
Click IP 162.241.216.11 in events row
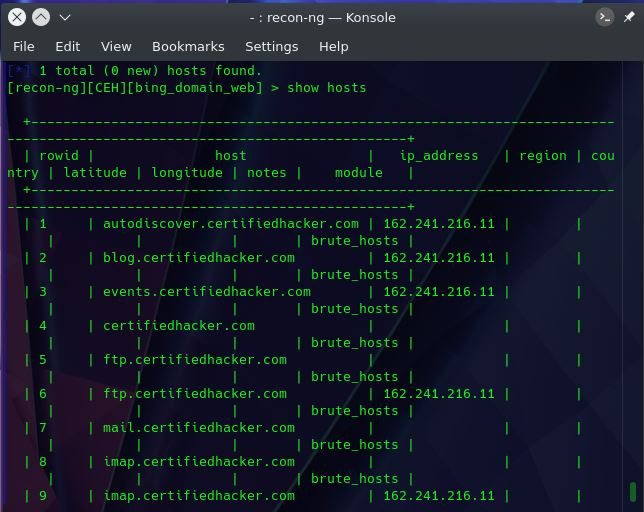pyautogui.click(x=439, y=292)
